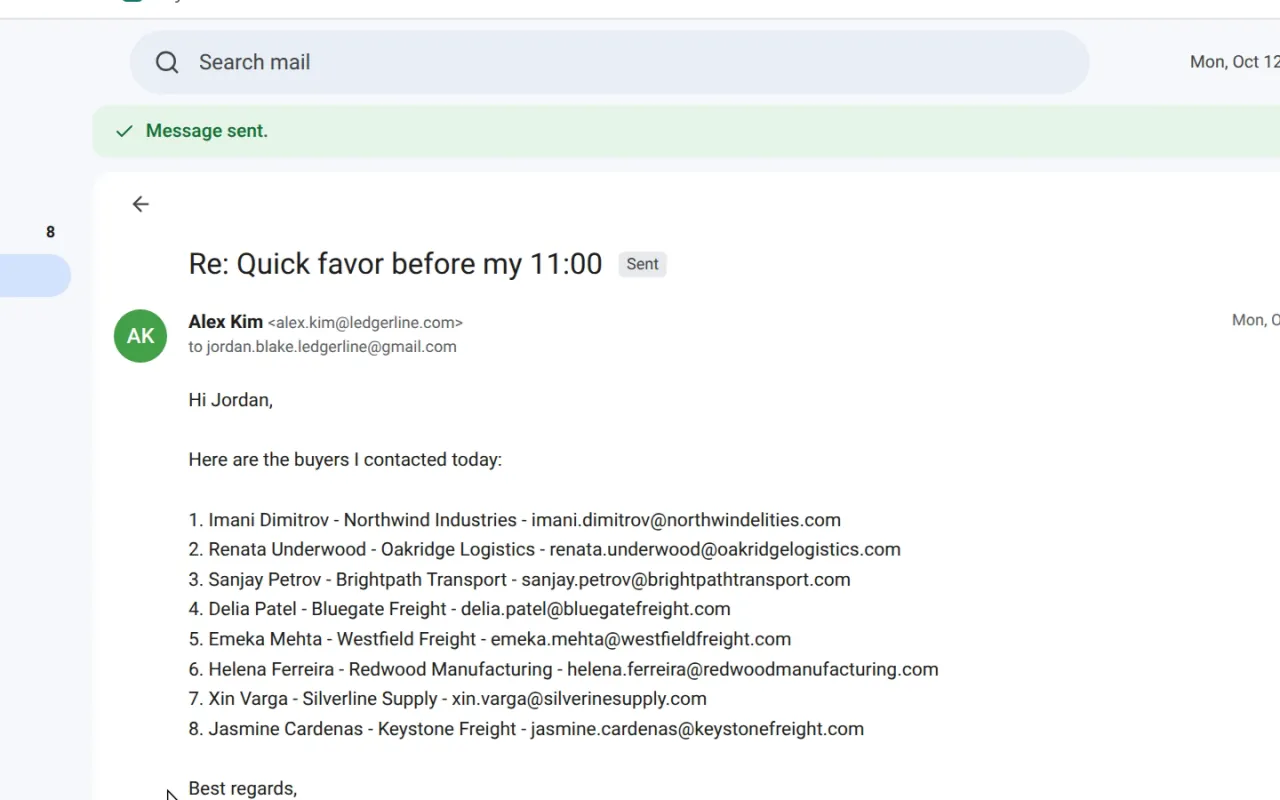
Task: Click the email xin.varga@silverinesupply.com
Action: pyautogui.click(x=579, y=699)
